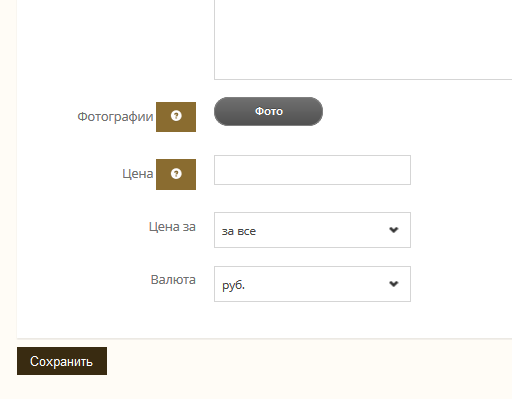
Task: Upload images with the Фото button
Action: 268,111
